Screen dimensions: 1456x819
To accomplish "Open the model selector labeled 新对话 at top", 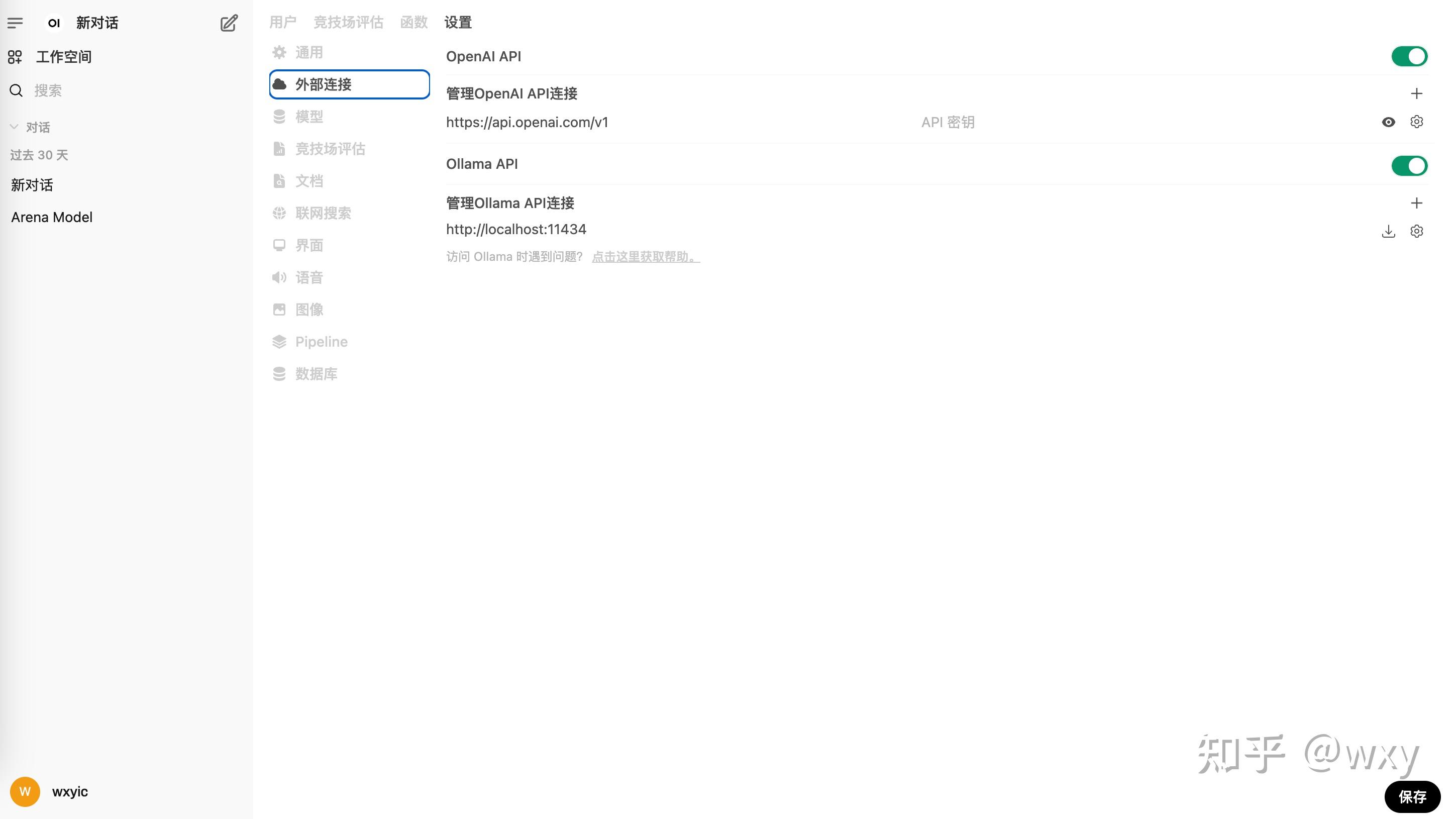I will click(x=96, y=23).
